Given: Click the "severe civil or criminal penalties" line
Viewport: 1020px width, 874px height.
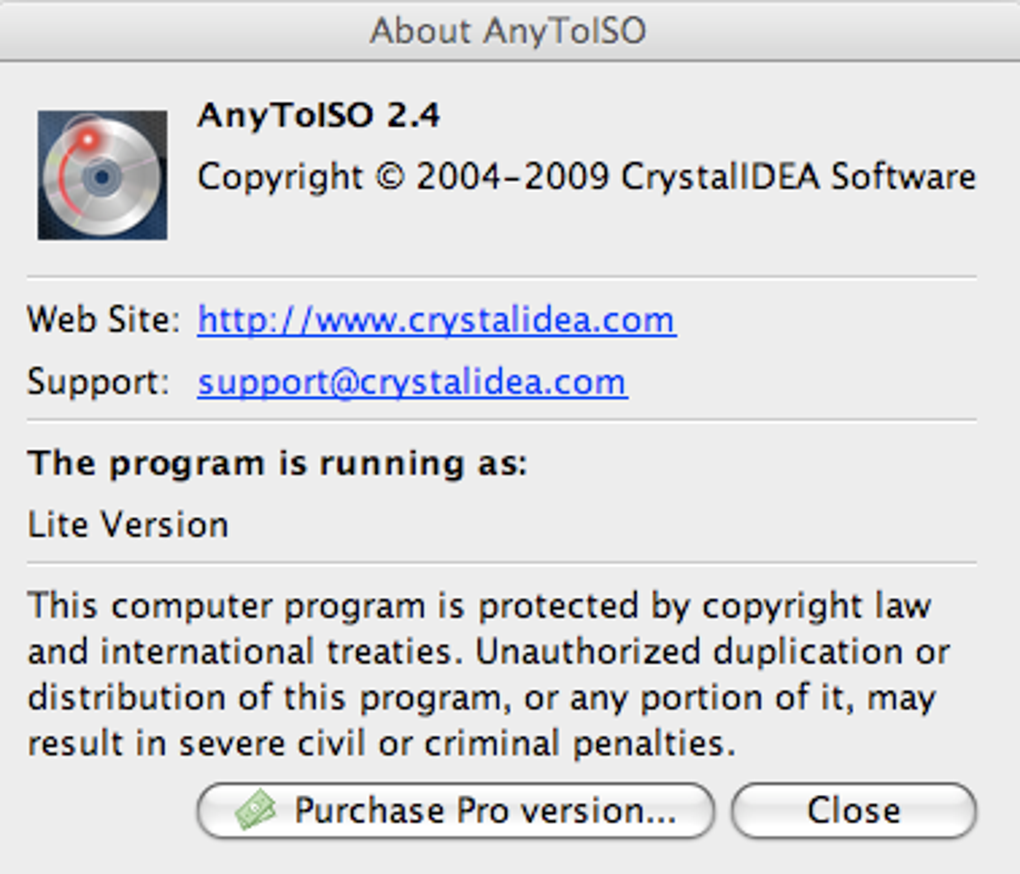Looking at the screenshot, I should pos(381,743).
